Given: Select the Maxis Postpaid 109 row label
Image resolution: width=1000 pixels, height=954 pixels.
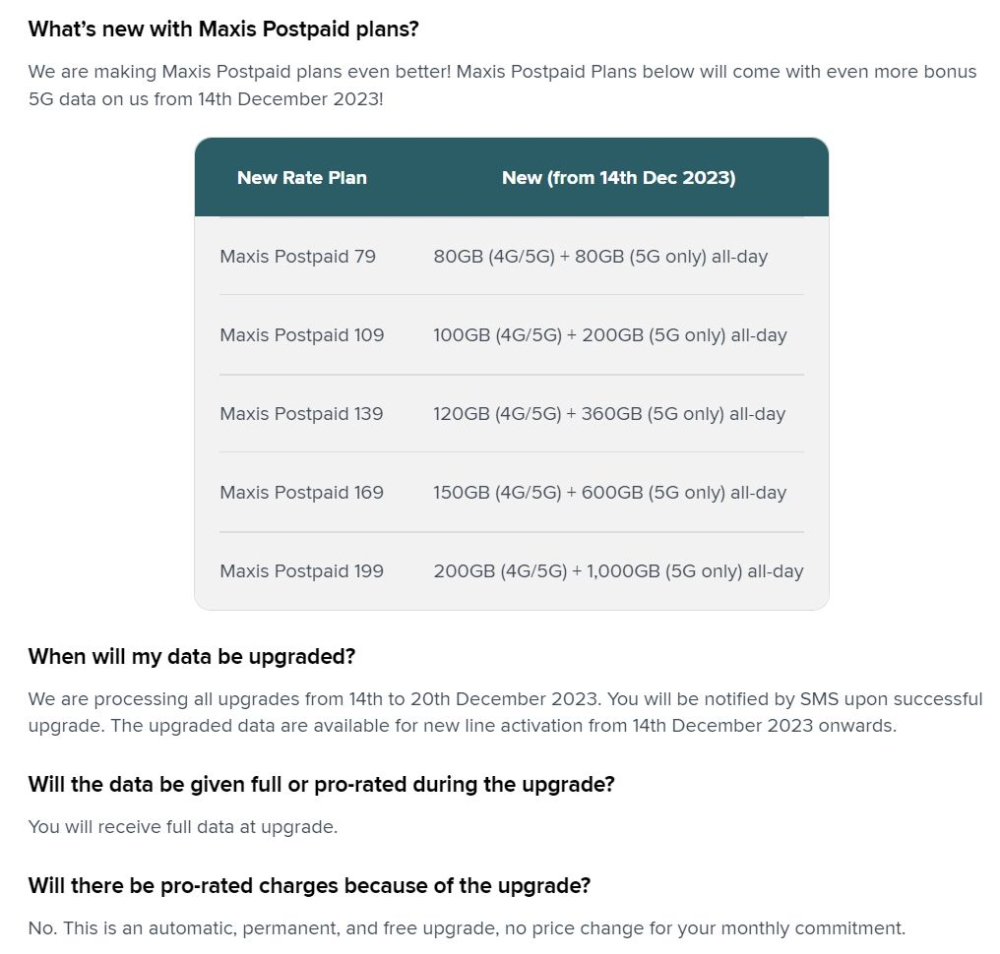Looking at the screenshot, I should [302, 335].
